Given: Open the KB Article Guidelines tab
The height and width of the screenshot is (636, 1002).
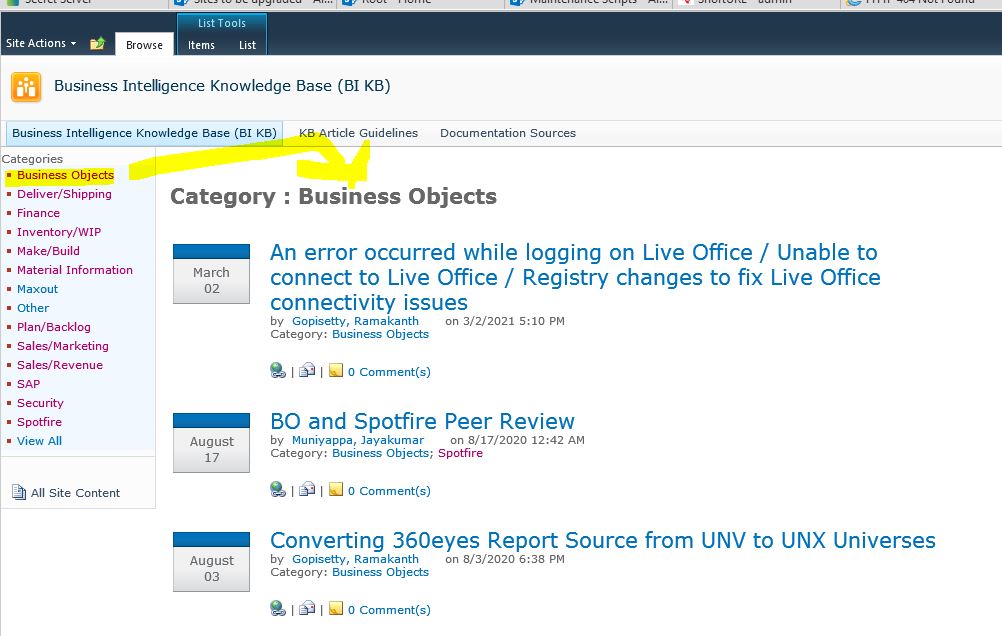Looking at the screenshot, I should pos(358,133).
